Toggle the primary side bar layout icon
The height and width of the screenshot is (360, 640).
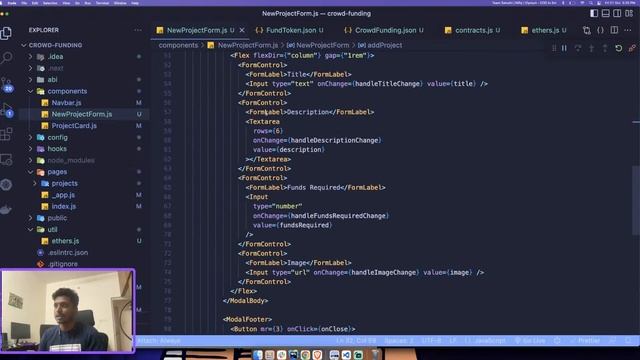click(x=594, y=13)
